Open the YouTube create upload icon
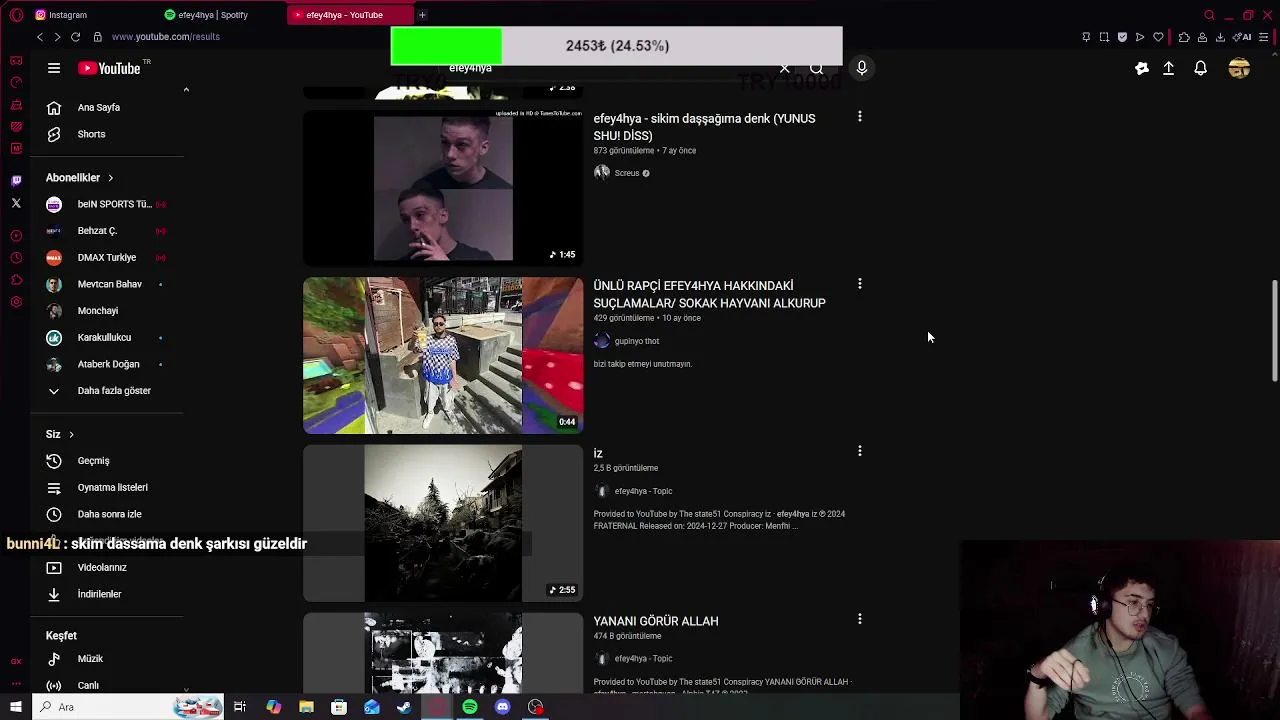 (1168, 68)
